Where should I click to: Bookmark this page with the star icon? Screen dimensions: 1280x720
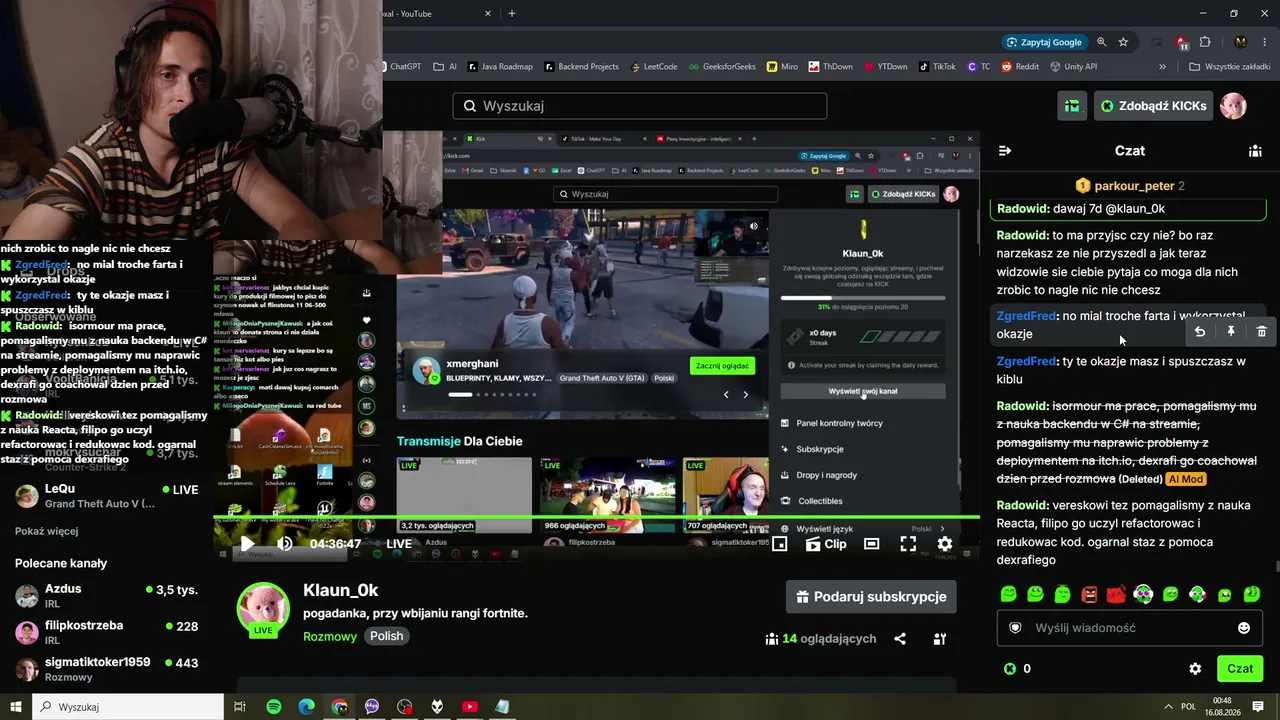pyautogui.click(x=1123, y=42)
